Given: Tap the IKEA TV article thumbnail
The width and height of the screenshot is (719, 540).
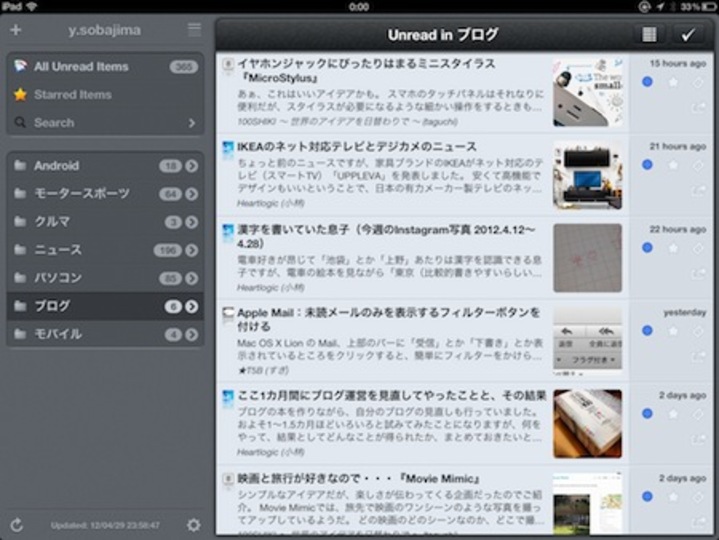Looking at the screenshot, I should (587, 175).
